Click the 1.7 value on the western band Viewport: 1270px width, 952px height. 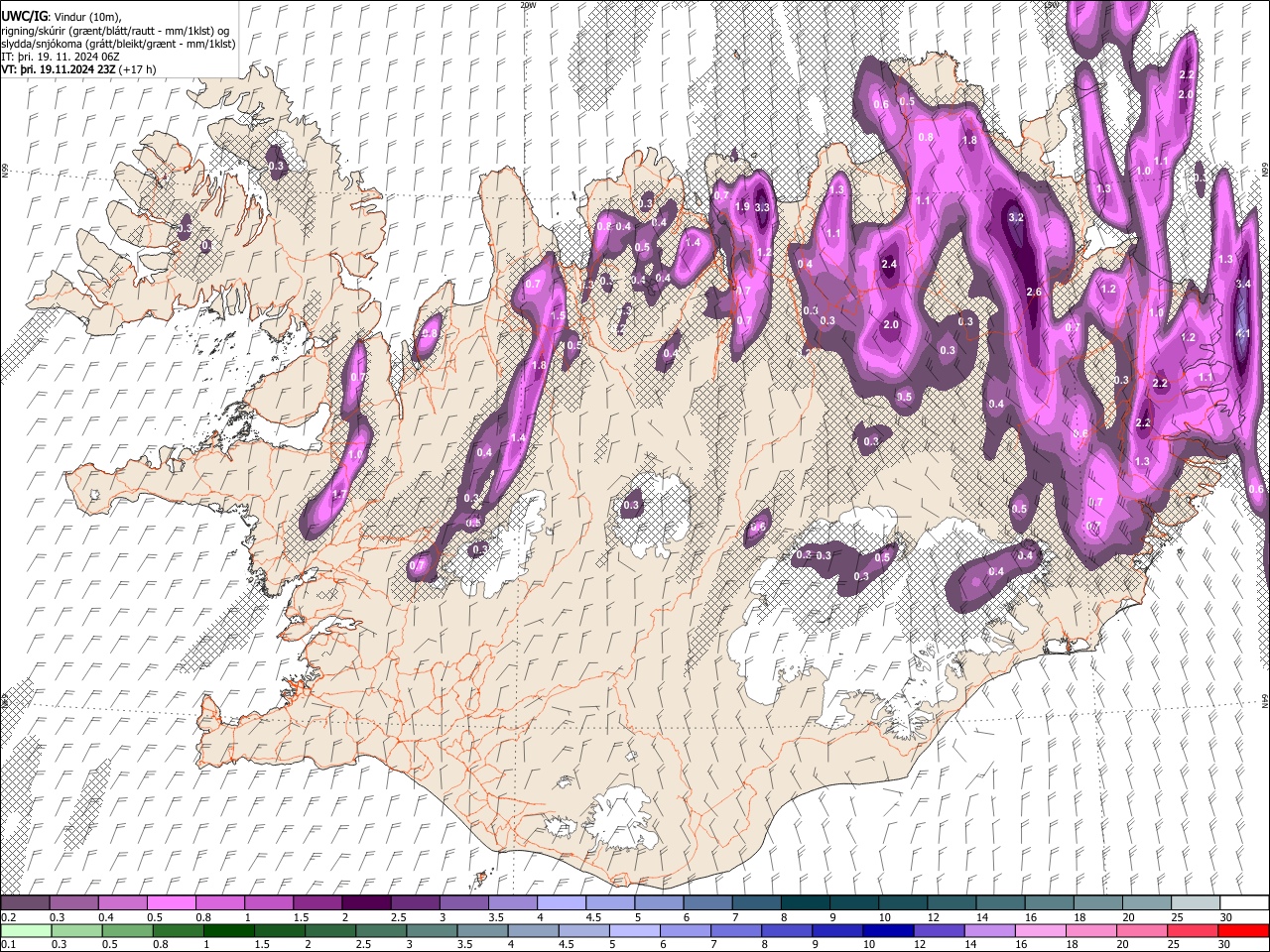click(339, 494)
